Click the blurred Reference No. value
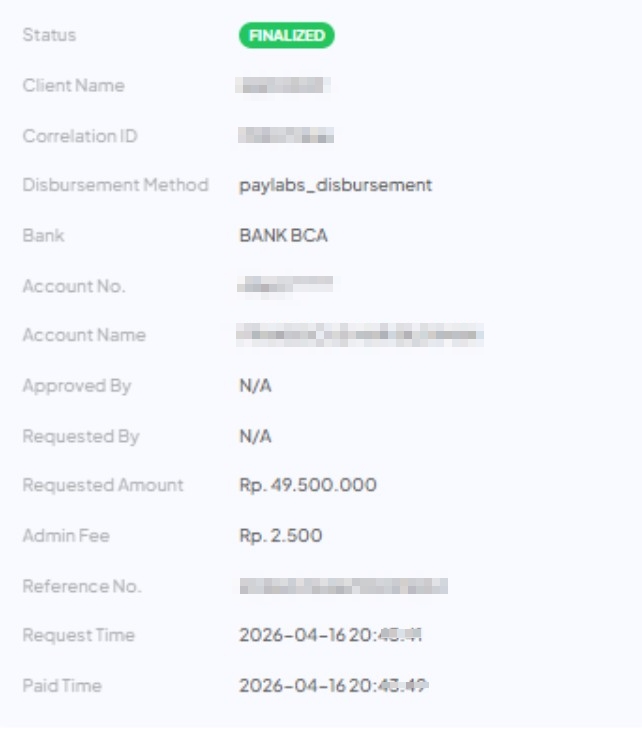Screen dimensions: 642x730 pos(343,586)
